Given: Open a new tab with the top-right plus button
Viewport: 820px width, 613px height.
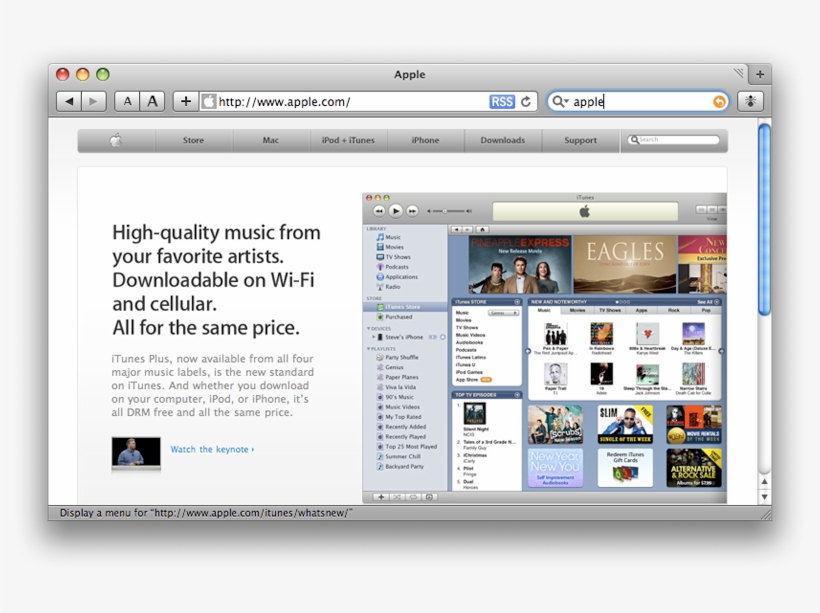Looking at the screenshot, I should point(760,74).
